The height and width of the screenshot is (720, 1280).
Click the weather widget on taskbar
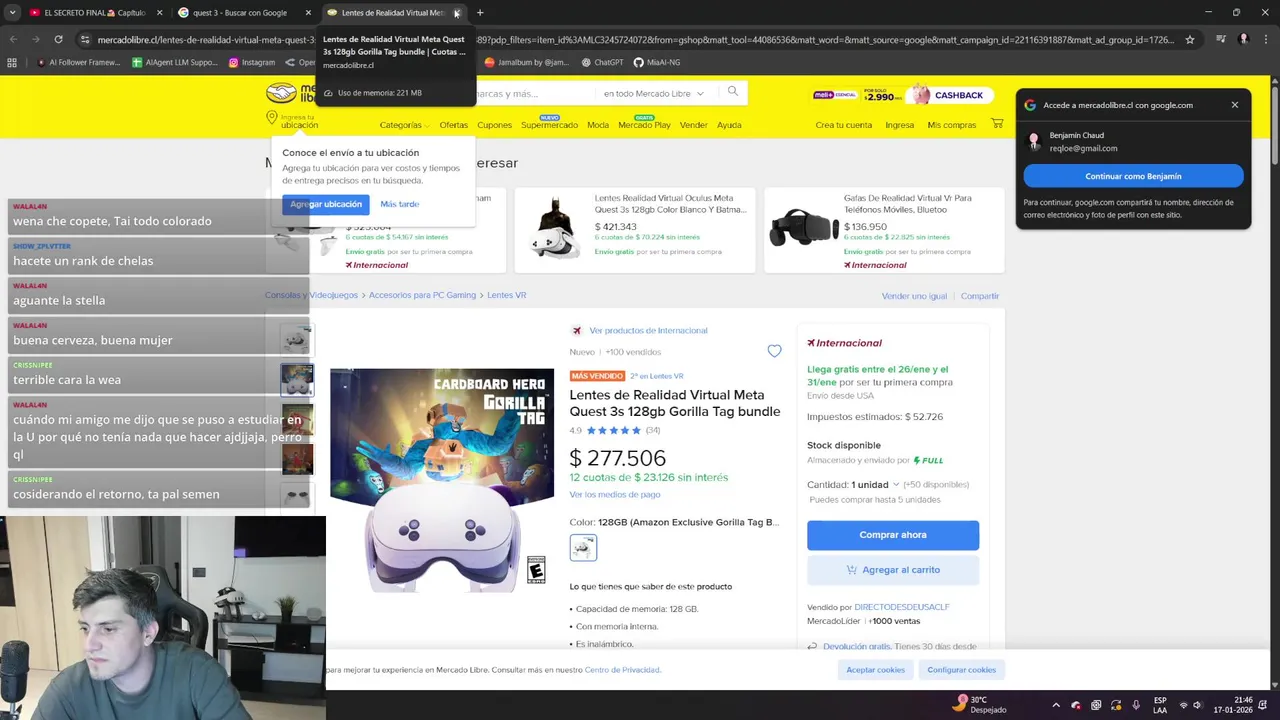point(980,704)
